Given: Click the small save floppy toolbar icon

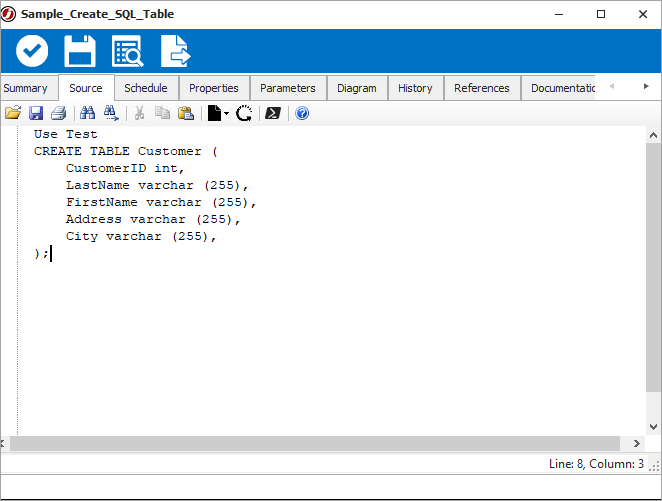Looking at the screenshot, I should click(x=36, y=113).
